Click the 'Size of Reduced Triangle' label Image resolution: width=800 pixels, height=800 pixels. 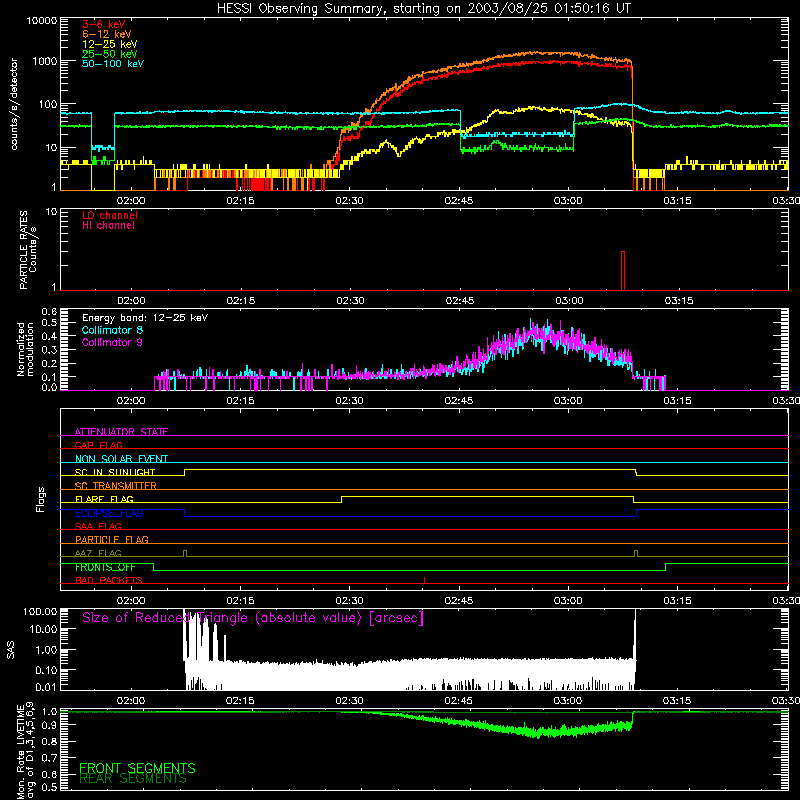[x=253, y=618]
